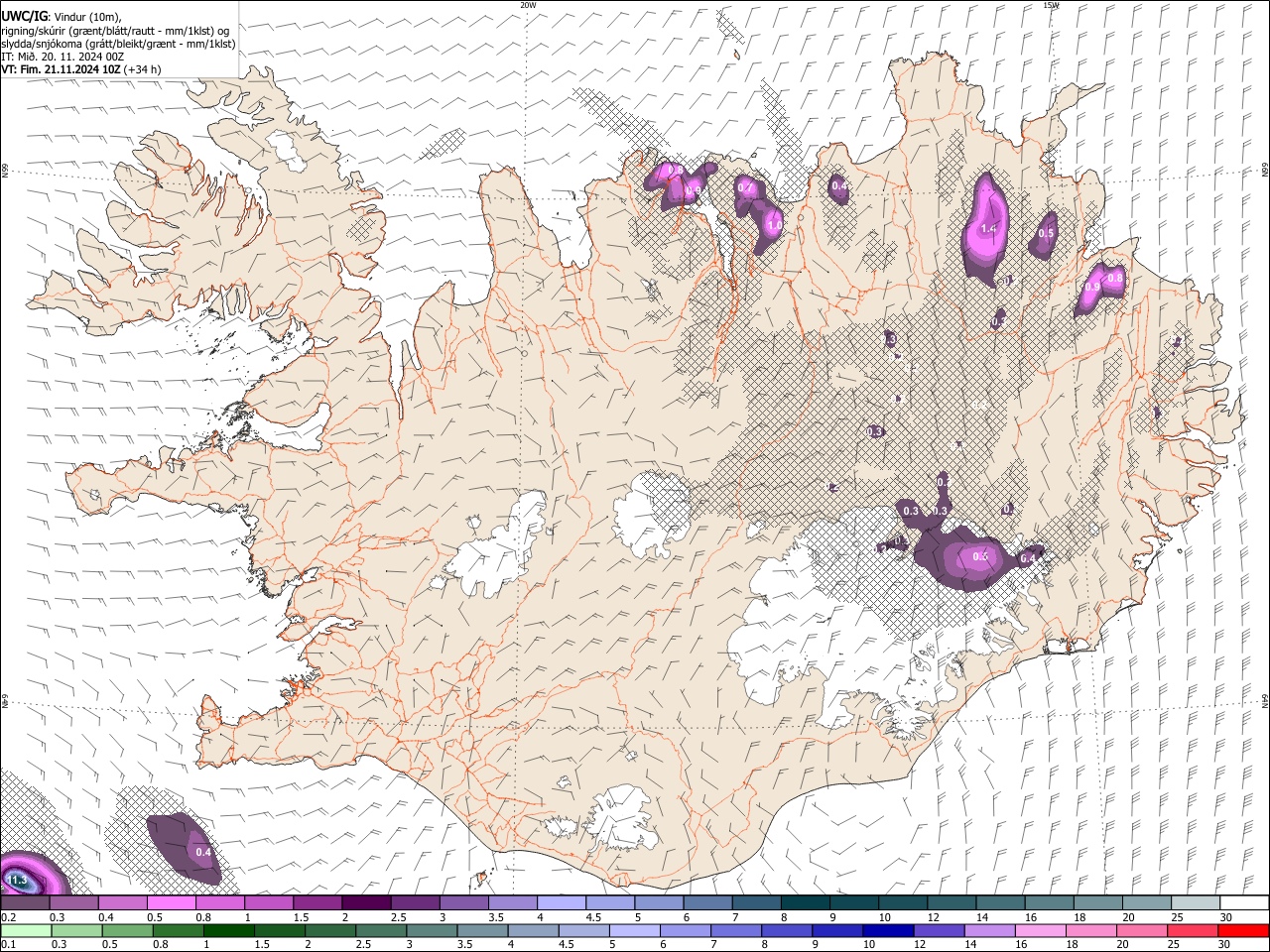
Task: Click the 15W longitude label
Action: (1051, 5)
